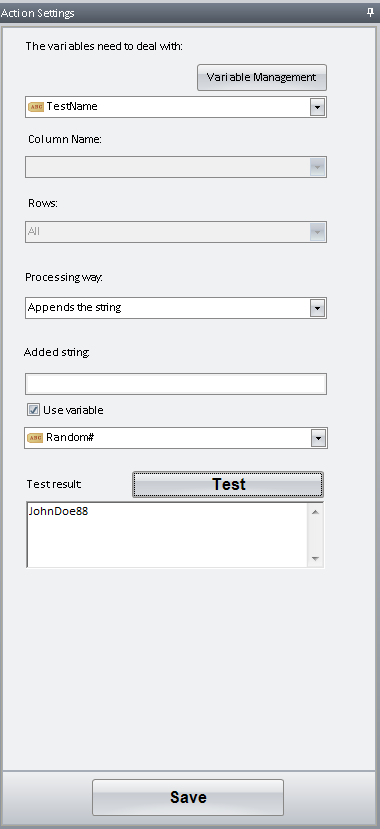Open the Column Name dropdown
The width and height of the screenshot is (380, 829).
coord(175,167)
